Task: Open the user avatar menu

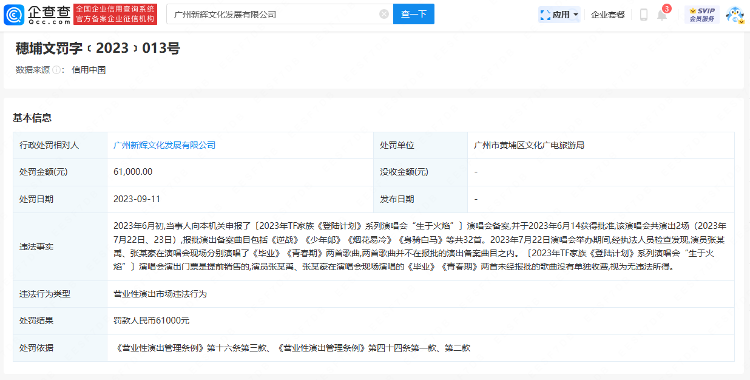Action: (x=735, y=14)
